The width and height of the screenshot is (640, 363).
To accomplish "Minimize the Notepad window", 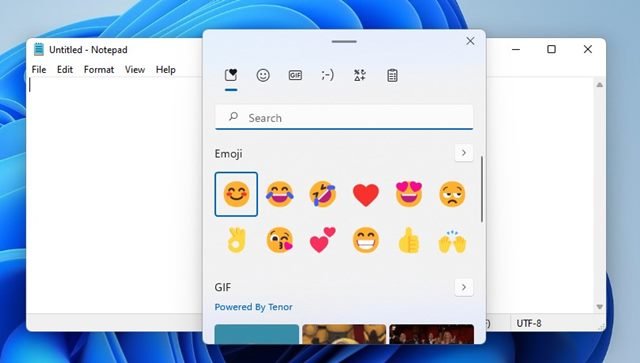I will (516, 49).
